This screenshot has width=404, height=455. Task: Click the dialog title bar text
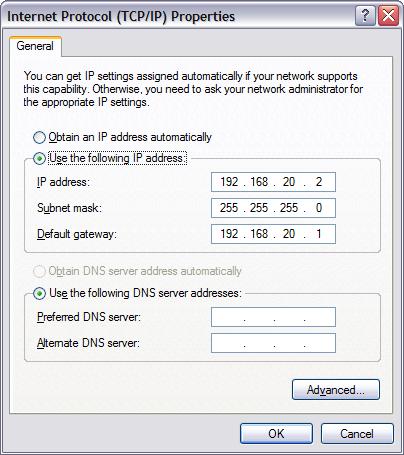(x=121, y=16)
